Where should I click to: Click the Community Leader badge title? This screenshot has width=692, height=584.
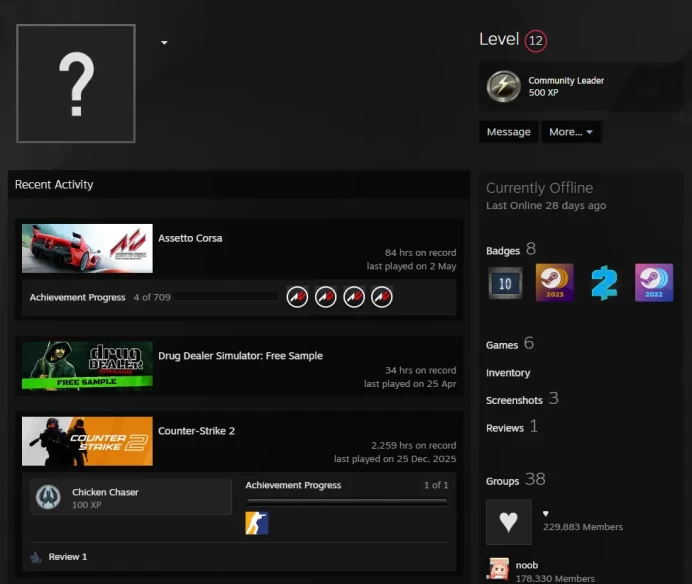566,81
